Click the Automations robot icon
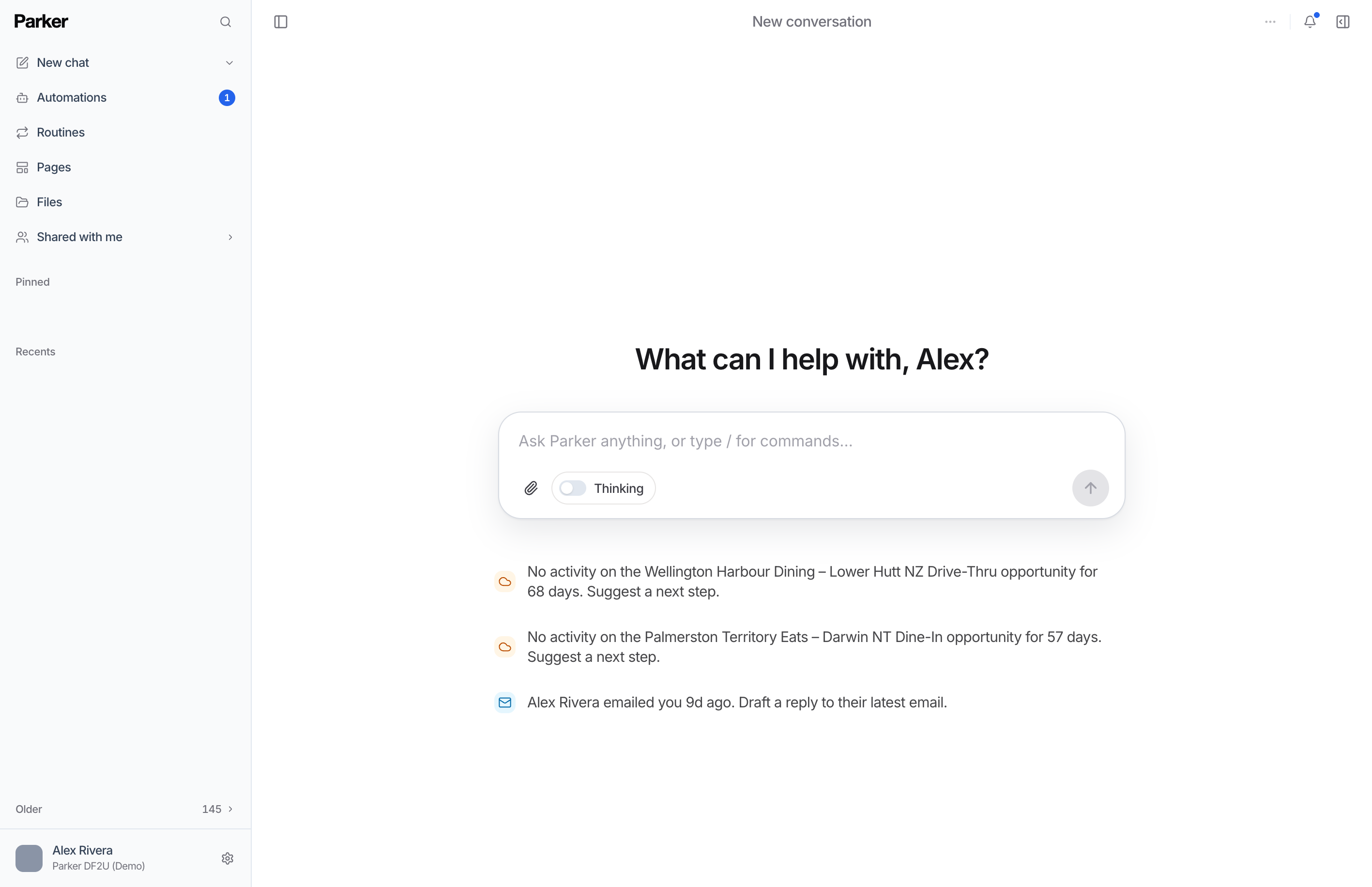1372x887 pixels. pyautogui.click(x=22, y=98)
